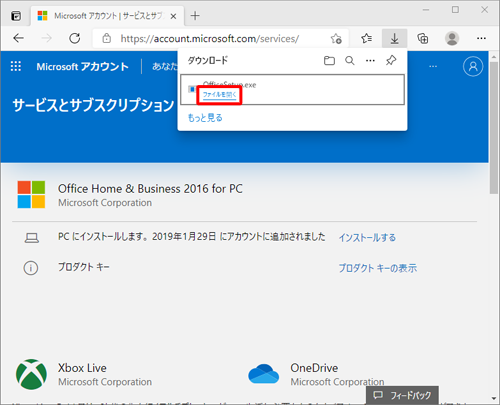Click the OneDrive cloud logo
The image size is (500, 405).
[x=263, y=374]
